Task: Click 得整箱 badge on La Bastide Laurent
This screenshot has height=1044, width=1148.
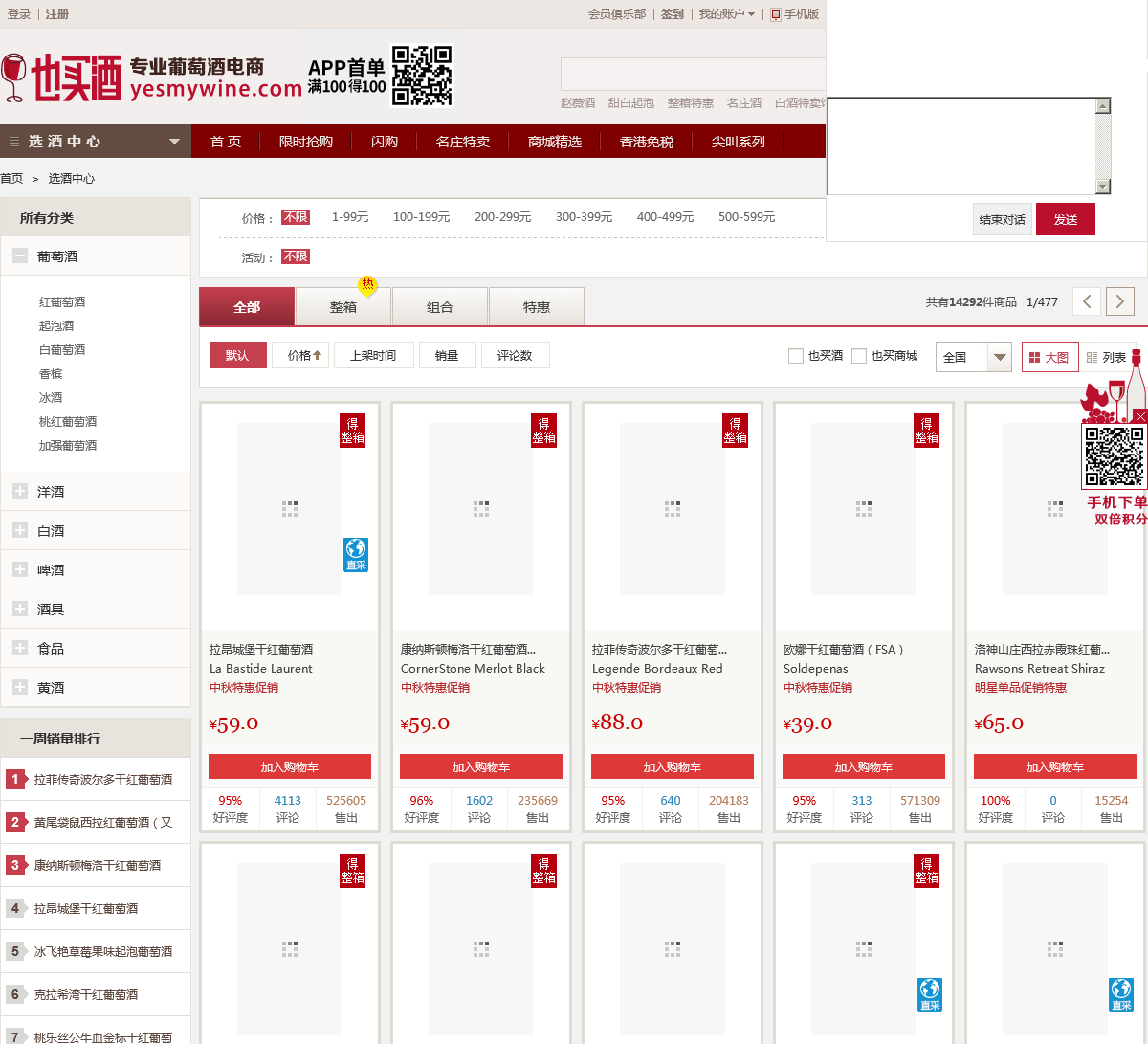Action: 353,430
